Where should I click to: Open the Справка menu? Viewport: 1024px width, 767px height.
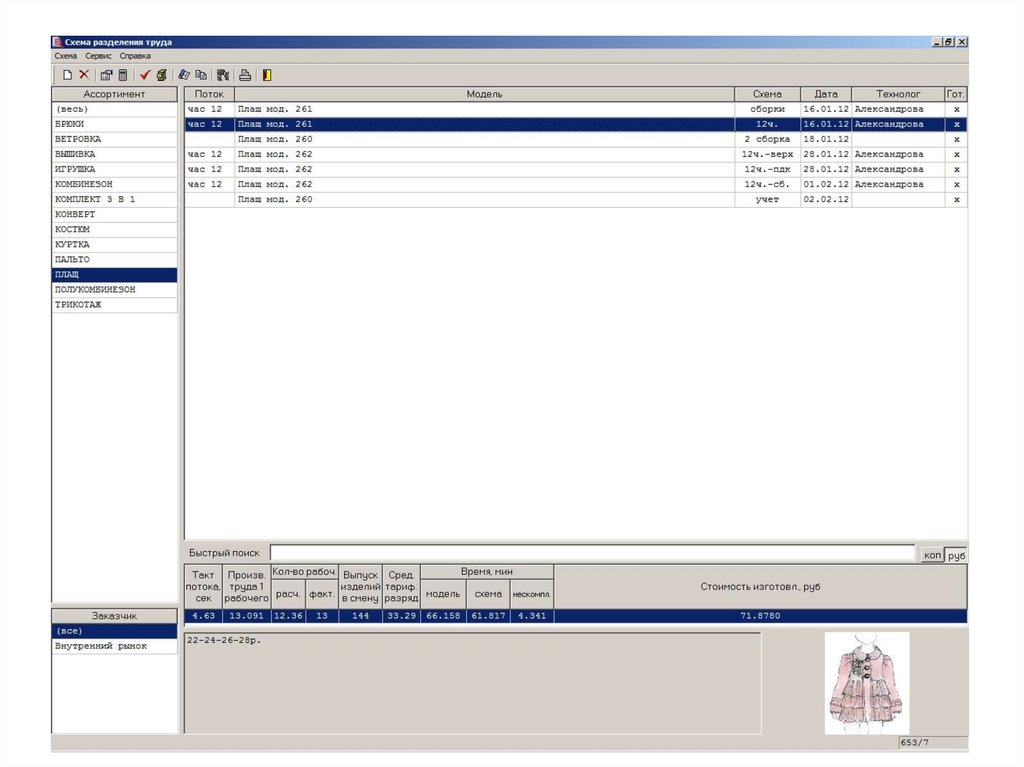click(135, 56)
